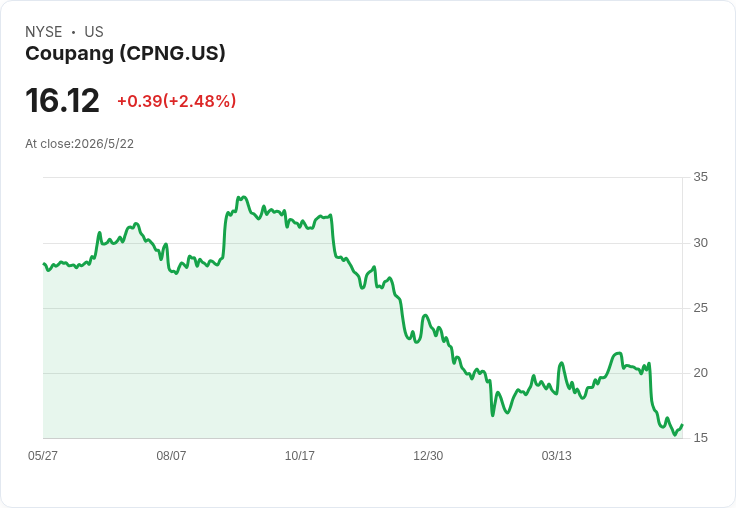Click the 15 price axis label
This screenshot has width=736, height=508.
pyautogui.click(x=700, y=438)
